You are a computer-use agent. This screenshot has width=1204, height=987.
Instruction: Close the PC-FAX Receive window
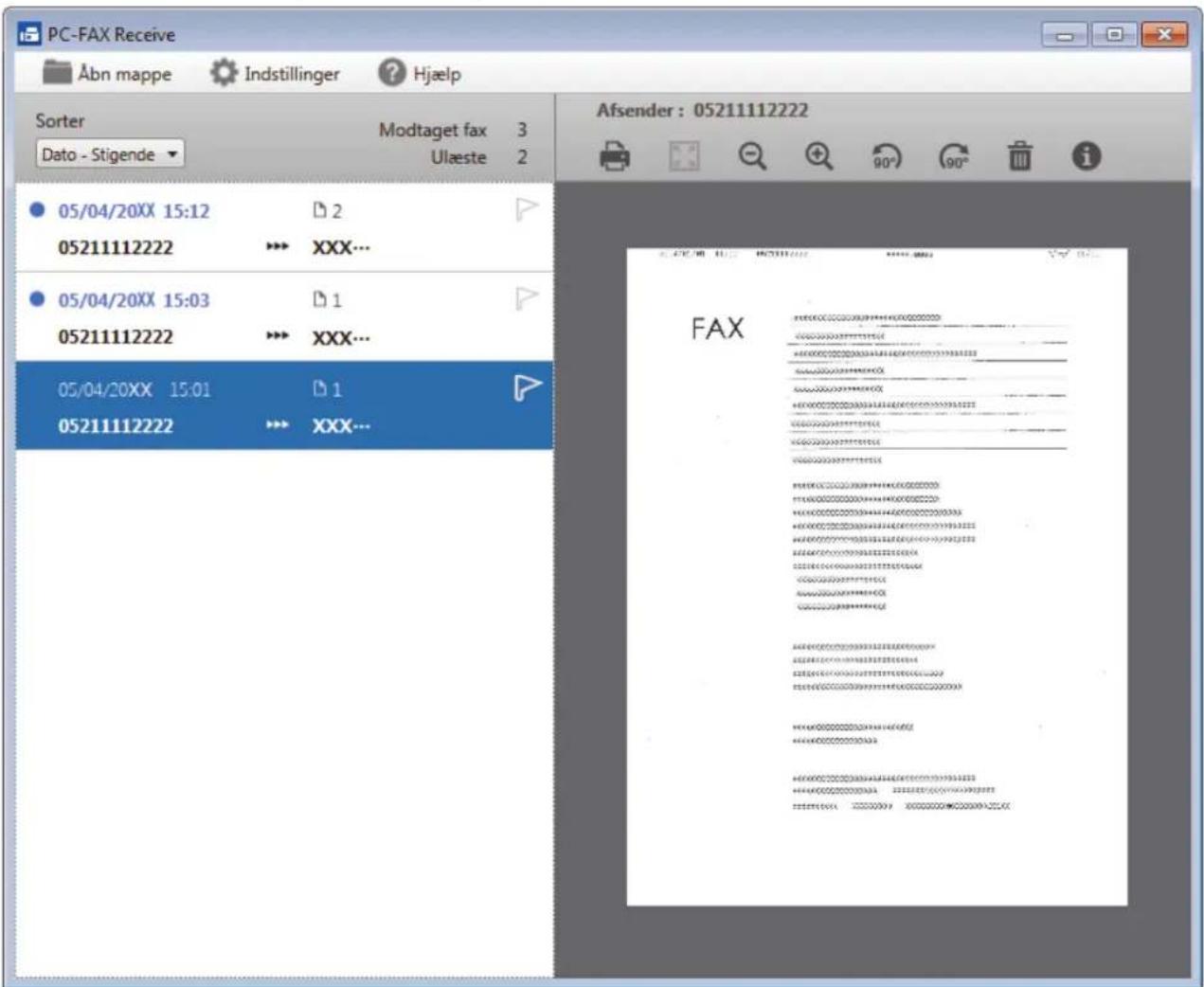coord(1164,35)
